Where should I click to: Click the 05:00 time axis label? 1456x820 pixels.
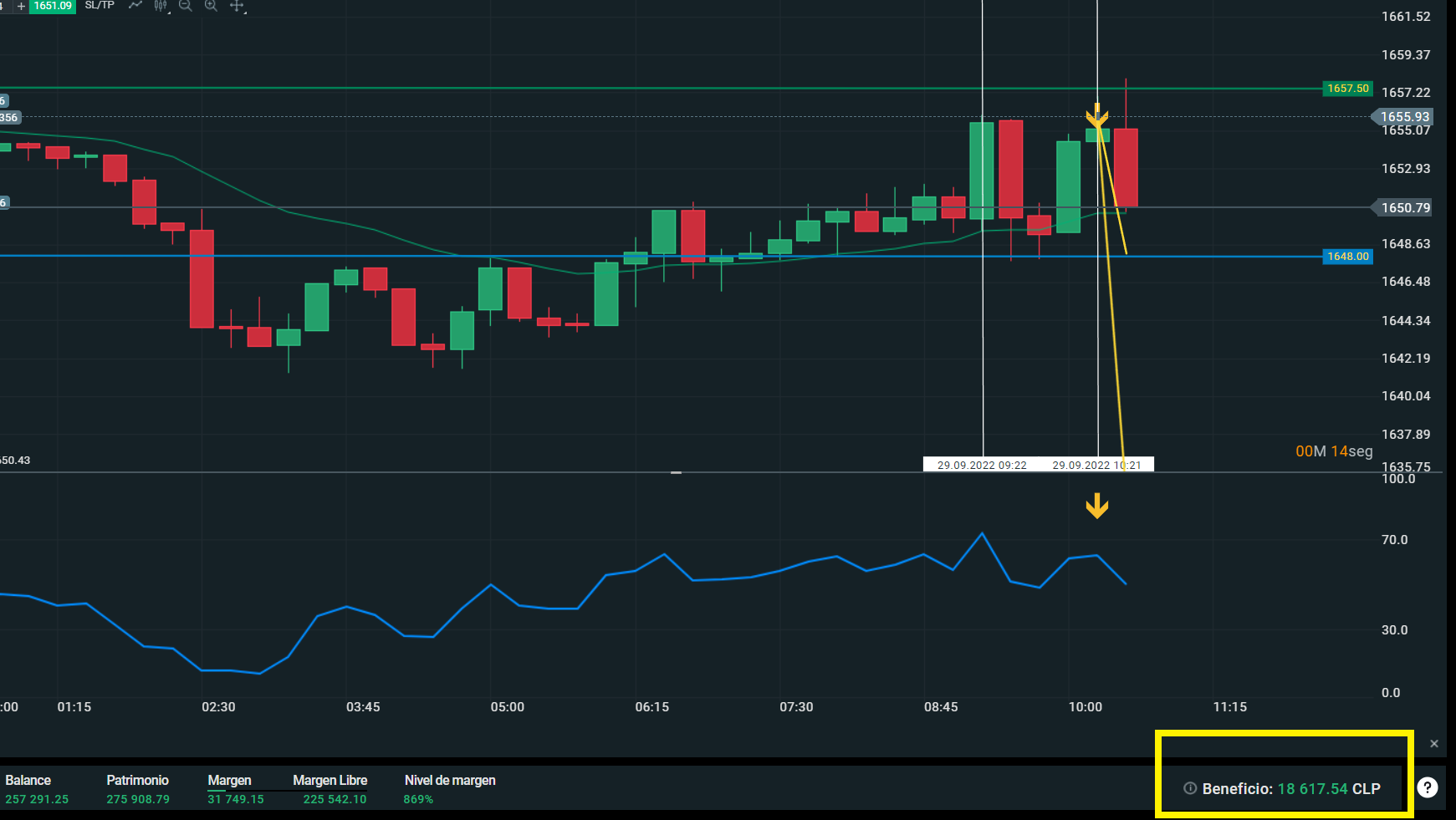click(x=508, y=707)
